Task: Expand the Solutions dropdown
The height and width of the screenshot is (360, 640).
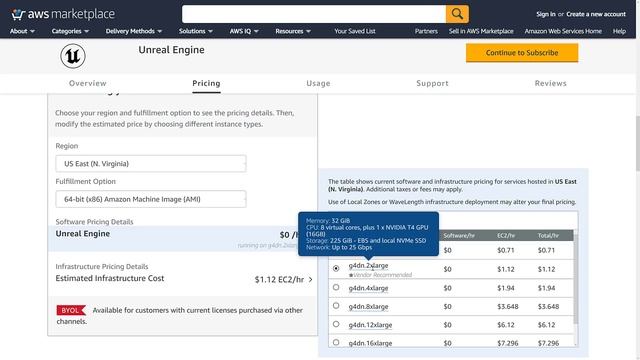Action: pos(196,31)
